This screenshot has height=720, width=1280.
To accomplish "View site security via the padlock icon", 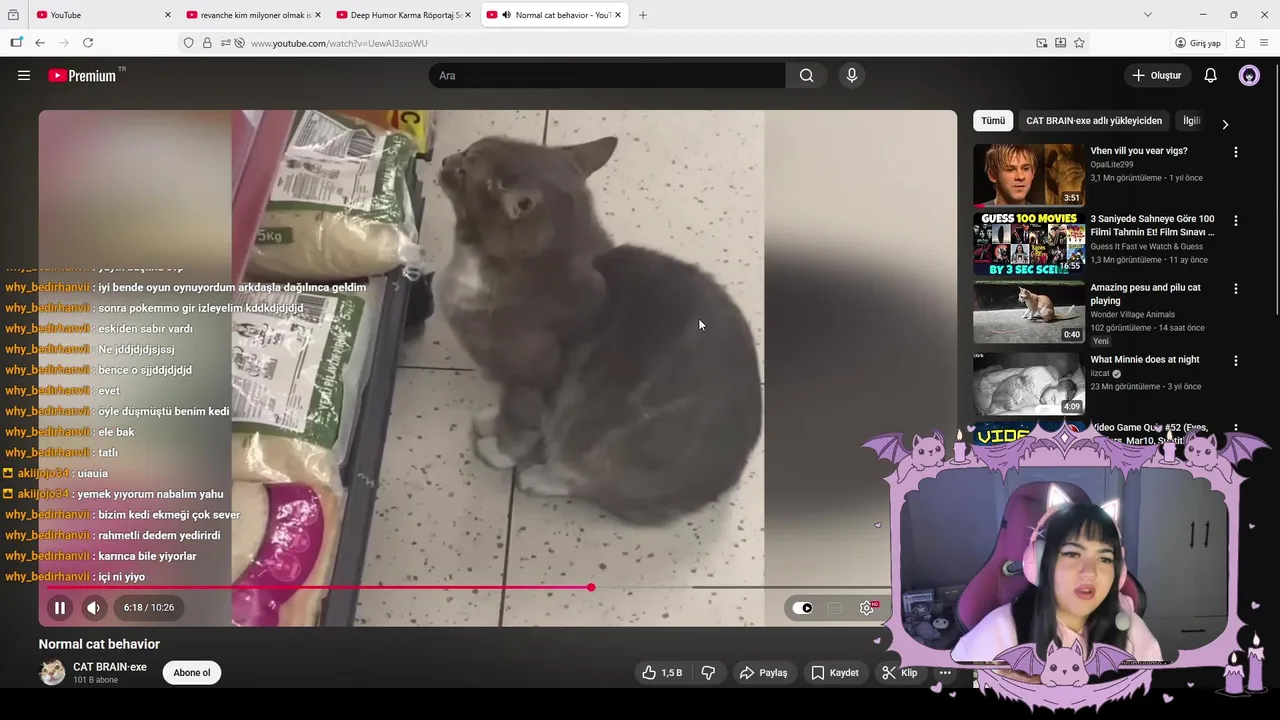I will 207,43.
